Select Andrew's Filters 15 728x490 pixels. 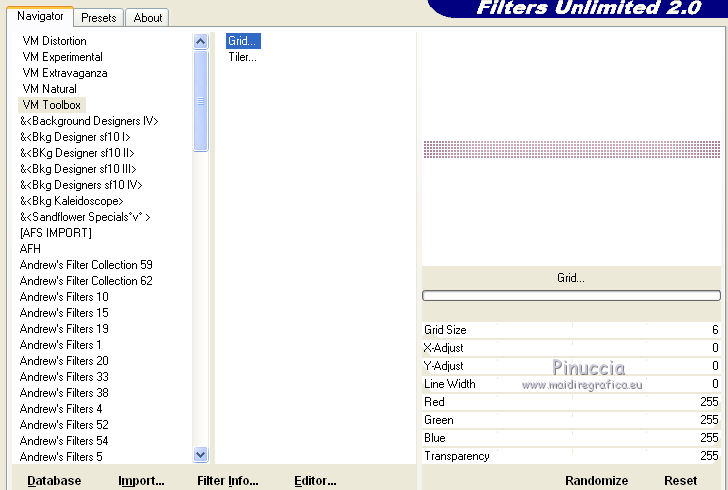click(x=64, y=313)
